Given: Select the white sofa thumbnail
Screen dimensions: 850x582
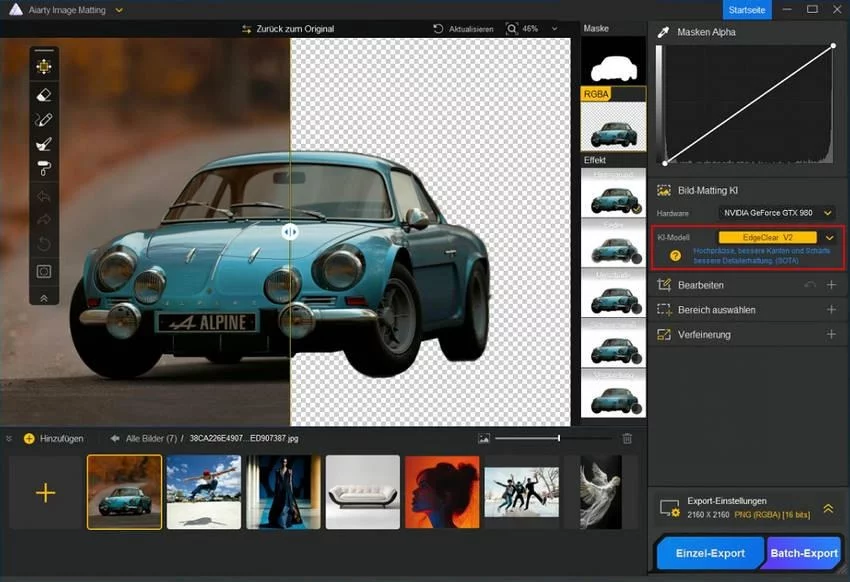Looking at the screenshot, I should pos(362,492).
